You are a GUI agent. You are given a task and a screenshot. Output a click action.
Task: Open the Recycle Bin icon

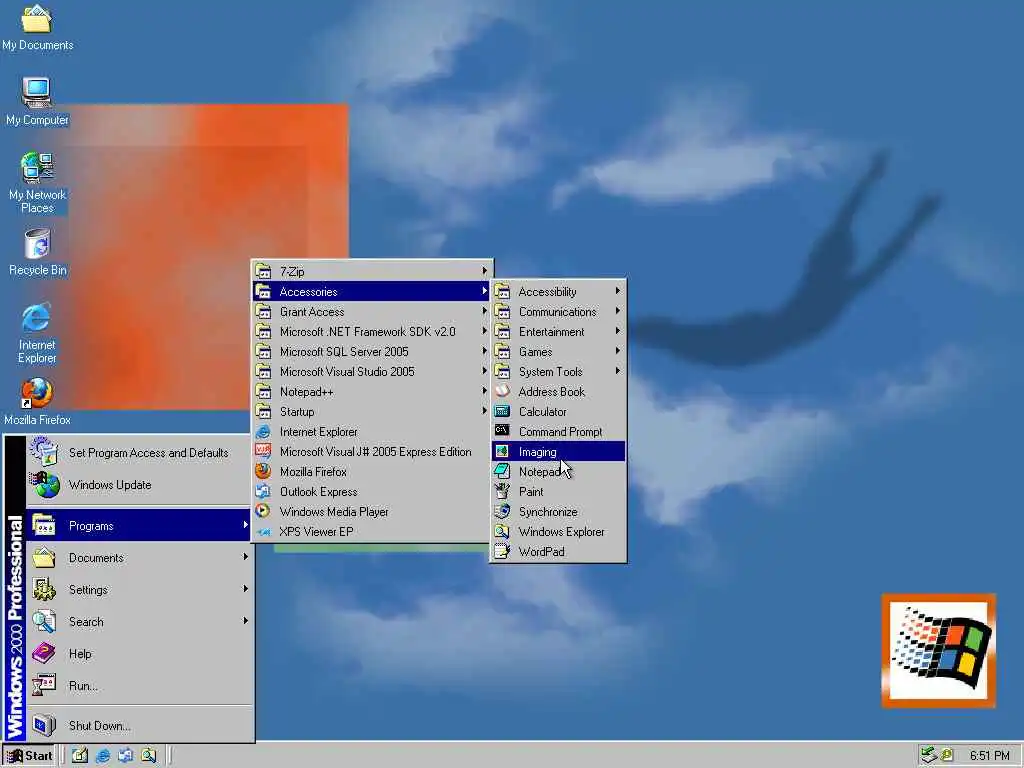(37, 252)
